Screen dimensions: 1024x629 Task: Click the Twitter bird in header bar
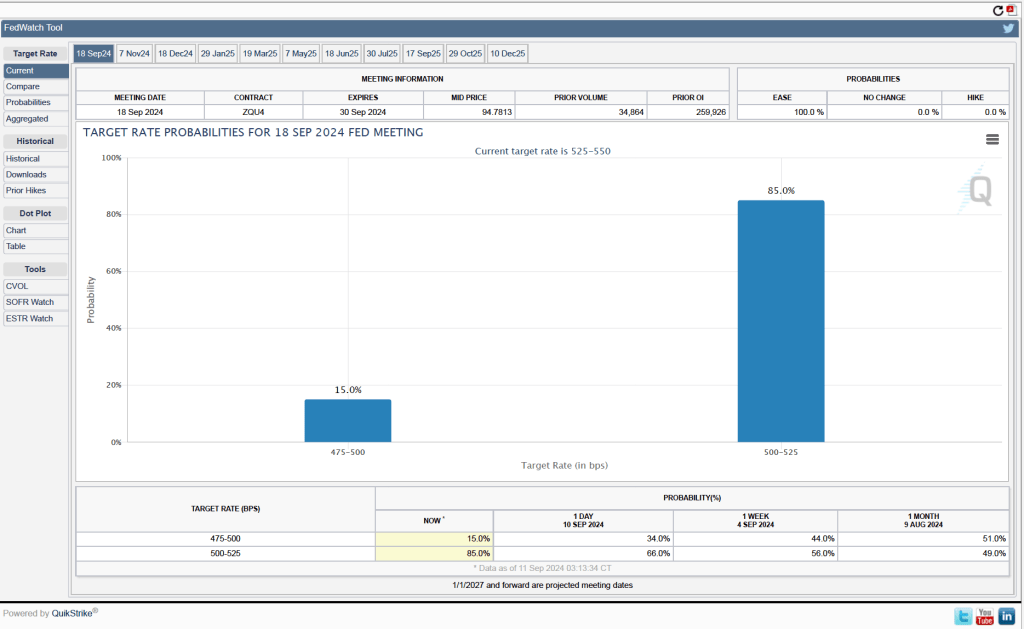tap(1009, 28)
